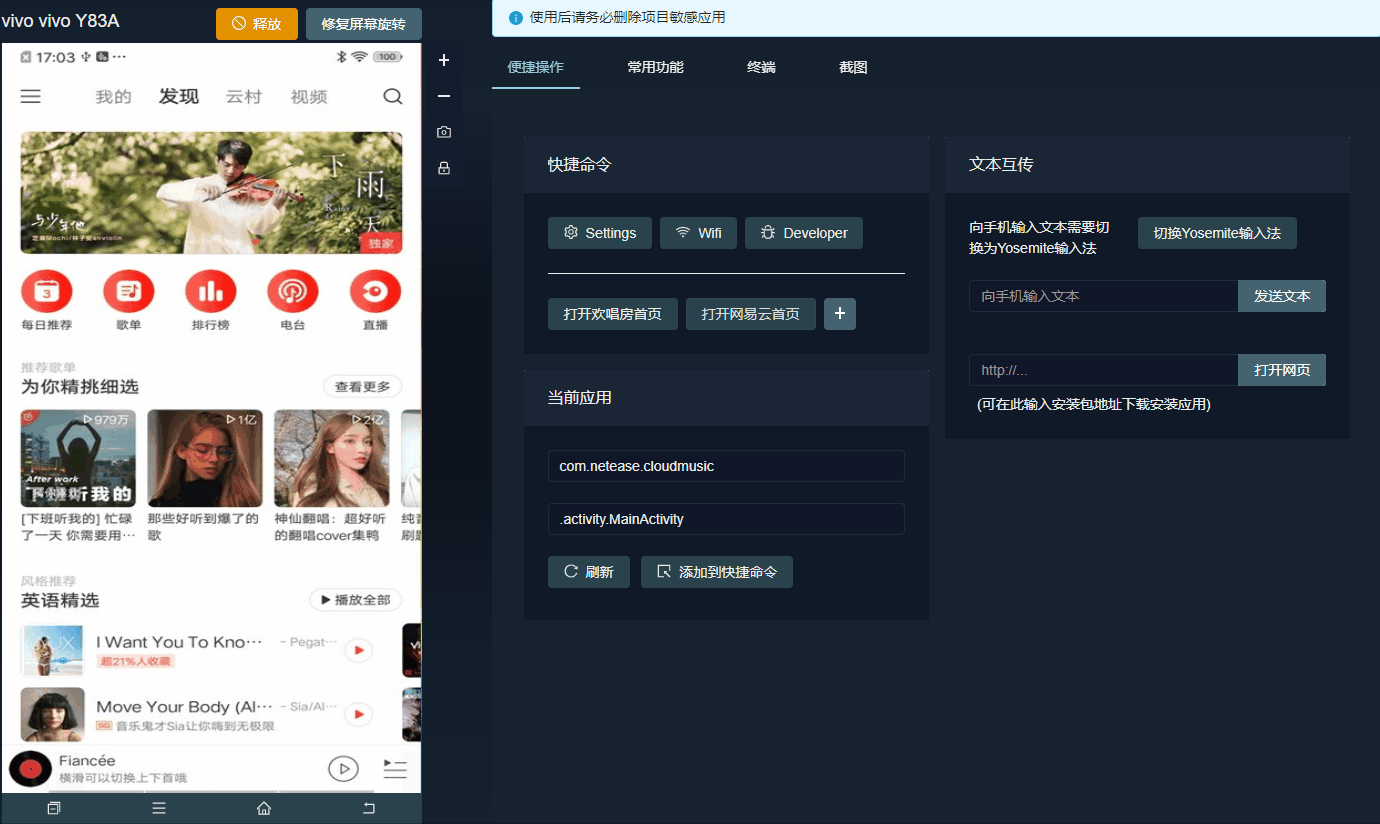Open the play queue list icon

pos(396,768)
